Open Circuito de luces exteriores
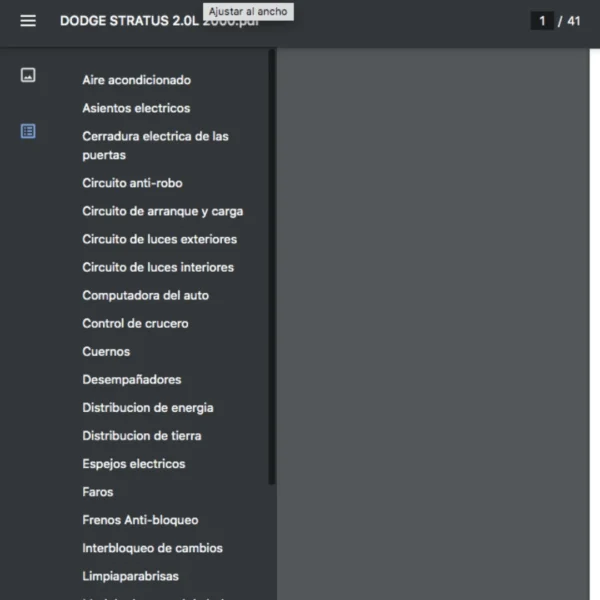This screenshot has width=600, height=600. (159, 239)
